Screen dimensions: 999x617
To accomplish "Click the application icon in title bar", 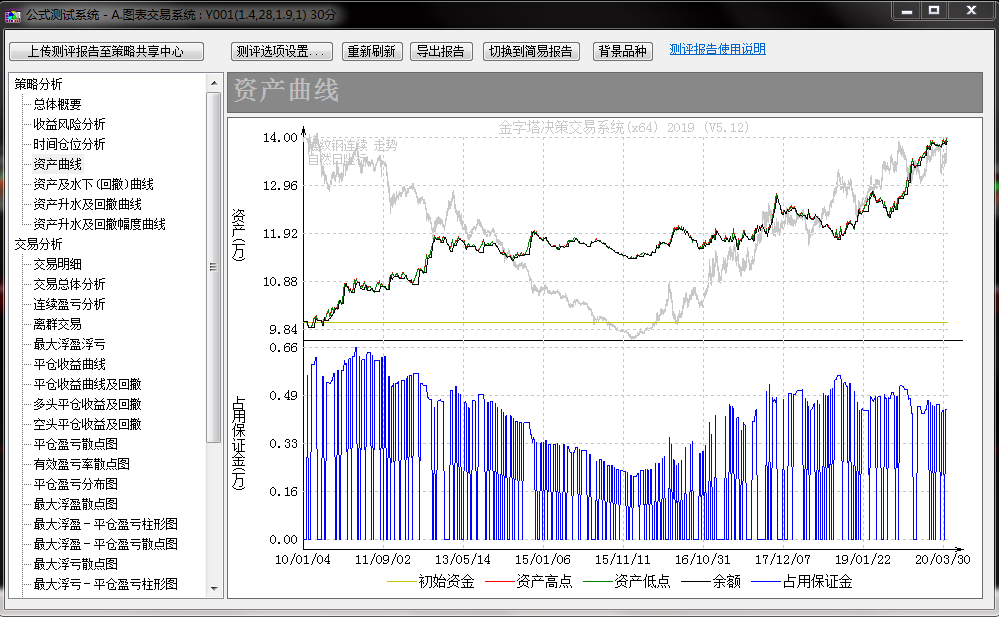I will pos(13,14).
